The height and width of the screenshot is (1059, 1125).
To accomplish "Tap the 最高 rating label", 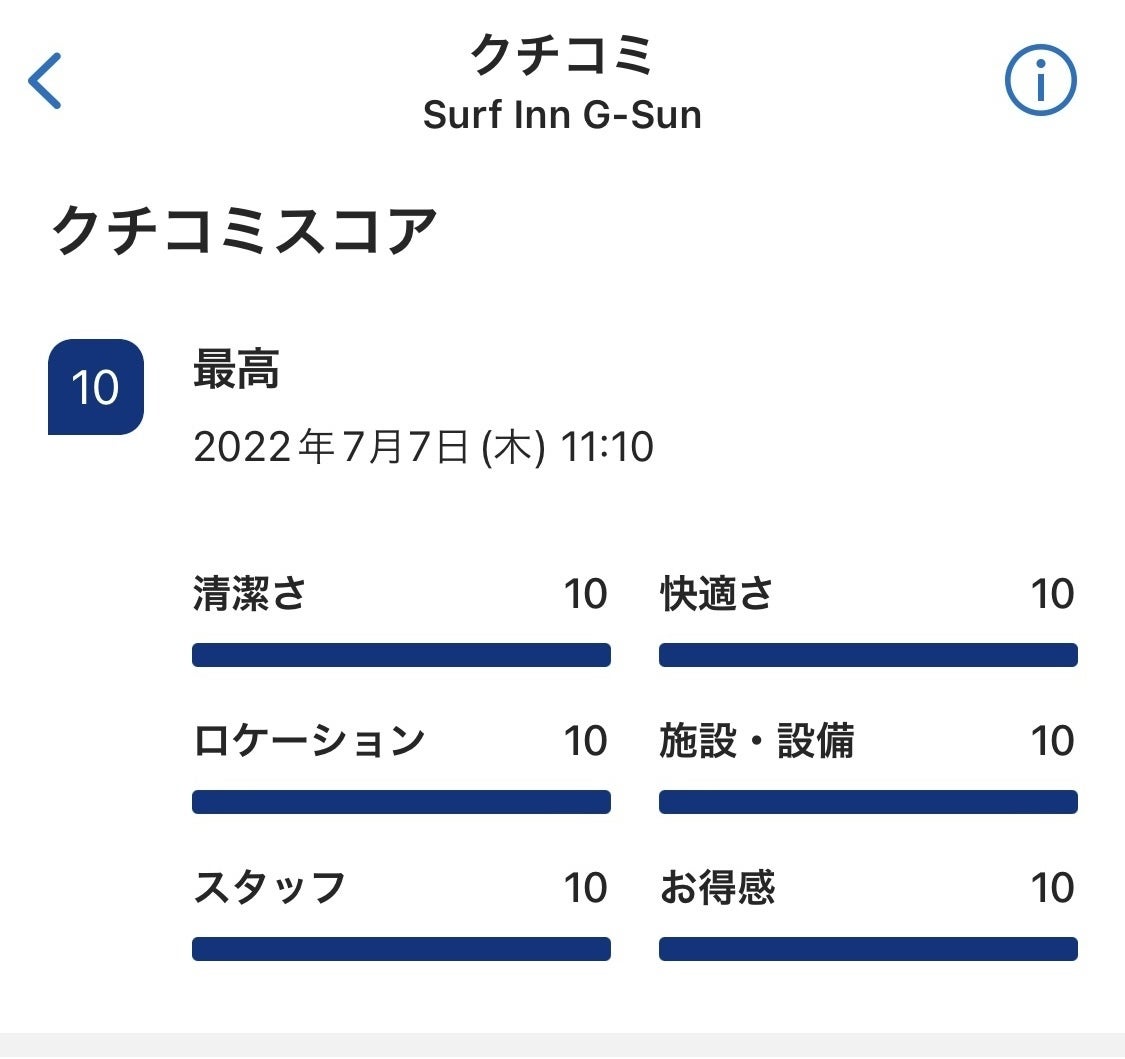I will point(236,371).
